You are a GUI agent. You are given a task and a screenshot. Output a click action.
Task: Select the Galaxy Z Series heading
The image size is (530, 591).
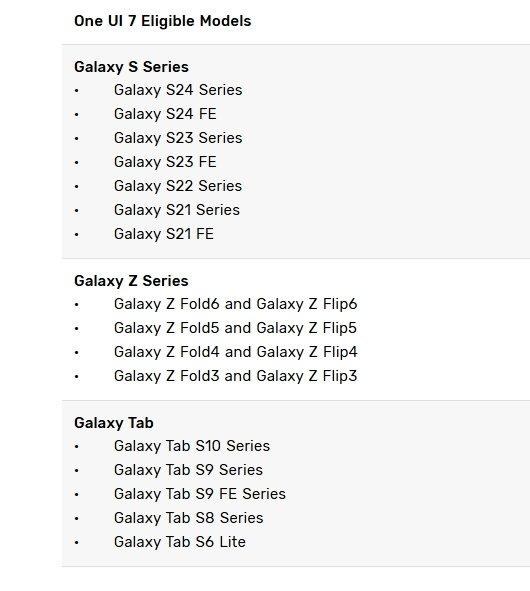point(131,281)
